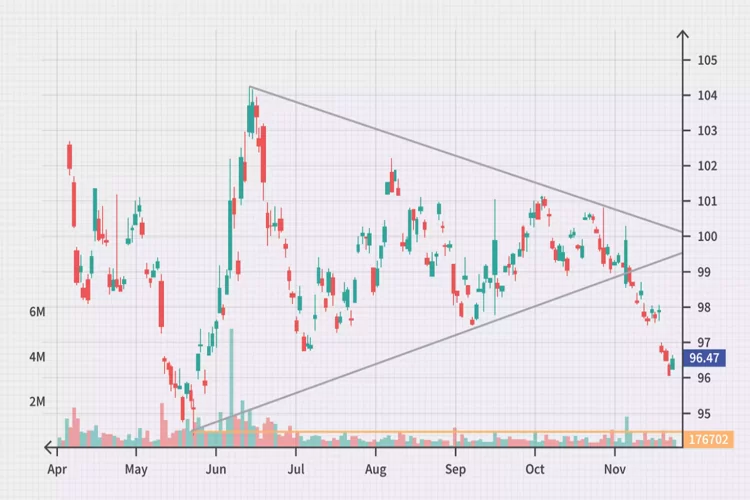The width and height of the screenshot is (750, 500).
Task: Click the Sep month label
Action: click(x=455, y=469)
